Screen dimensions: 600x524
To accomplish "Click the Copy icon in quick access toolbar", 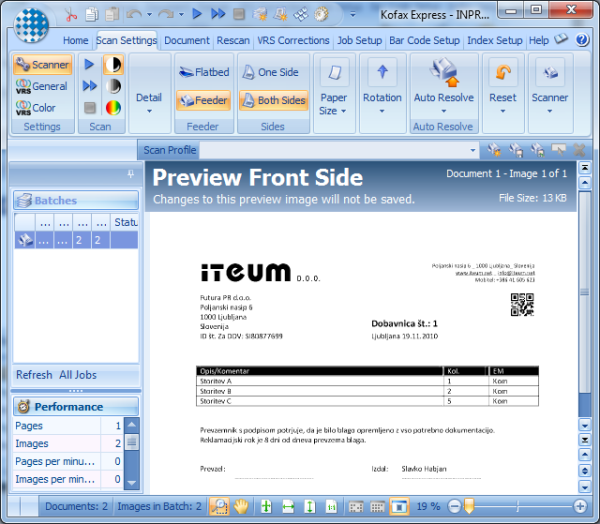I will pyautogui.click(x=92, y=15).
